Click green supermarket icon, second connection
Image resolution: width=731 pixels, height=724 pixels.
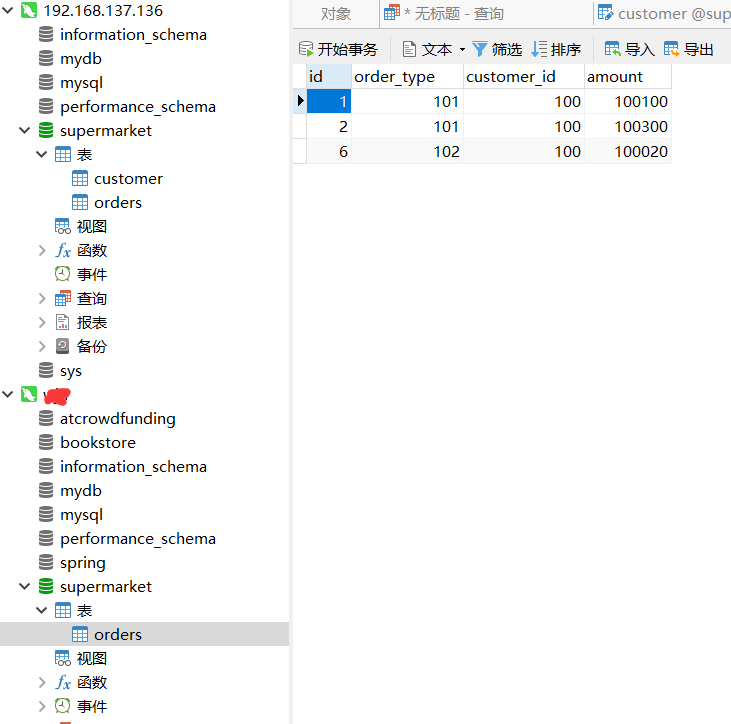tap(46, 586)
